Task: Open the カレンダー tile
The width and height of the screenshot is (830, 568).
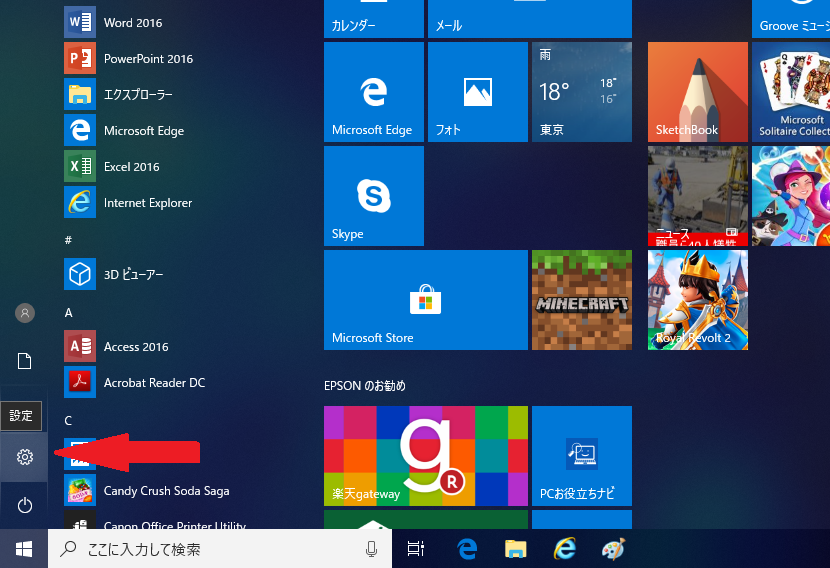Action: coord(374,19)
